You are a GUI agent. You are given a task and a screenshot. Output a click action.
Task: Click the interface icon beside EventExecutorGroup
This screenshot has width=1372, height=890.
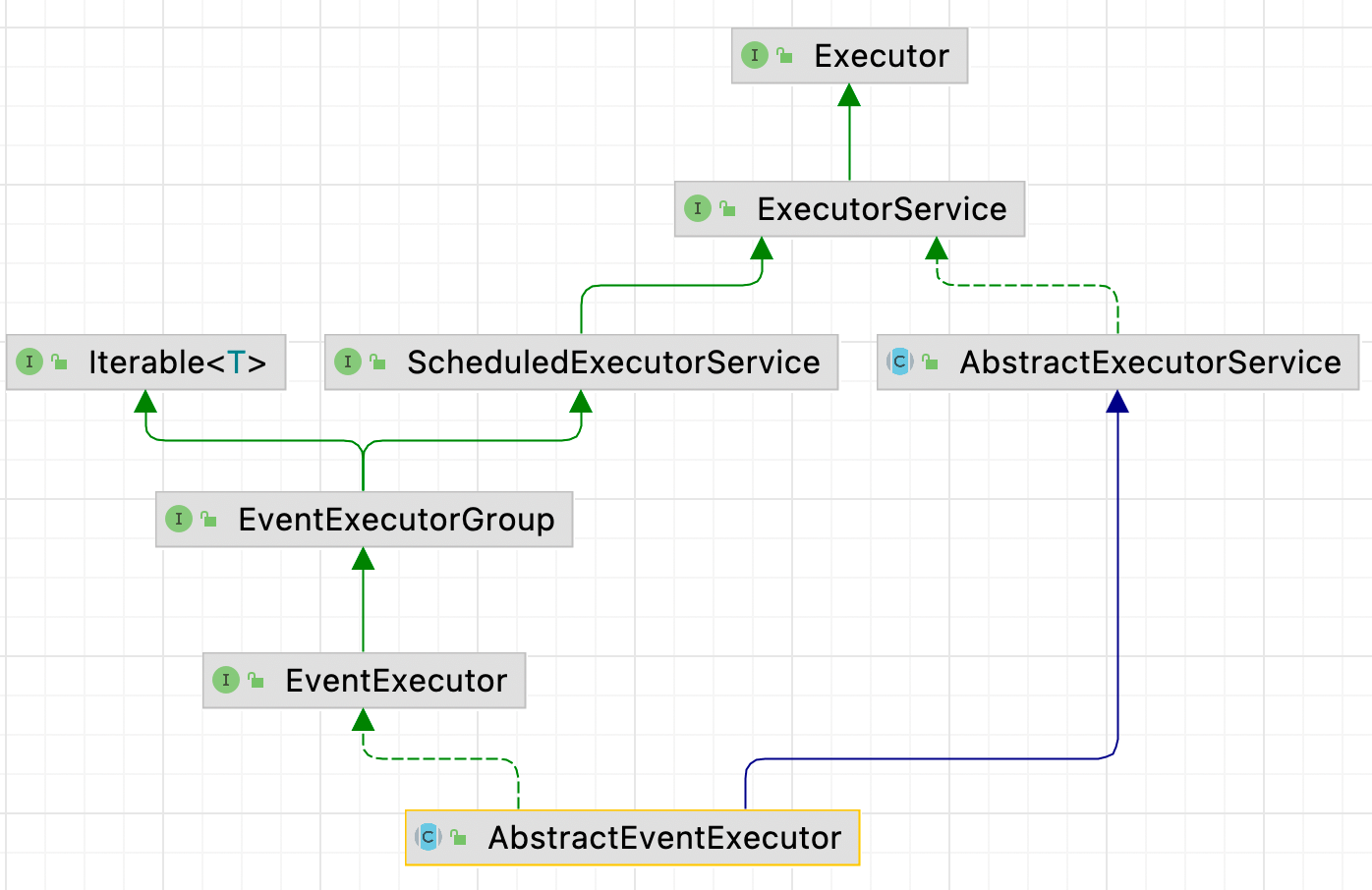click(178, 519)
